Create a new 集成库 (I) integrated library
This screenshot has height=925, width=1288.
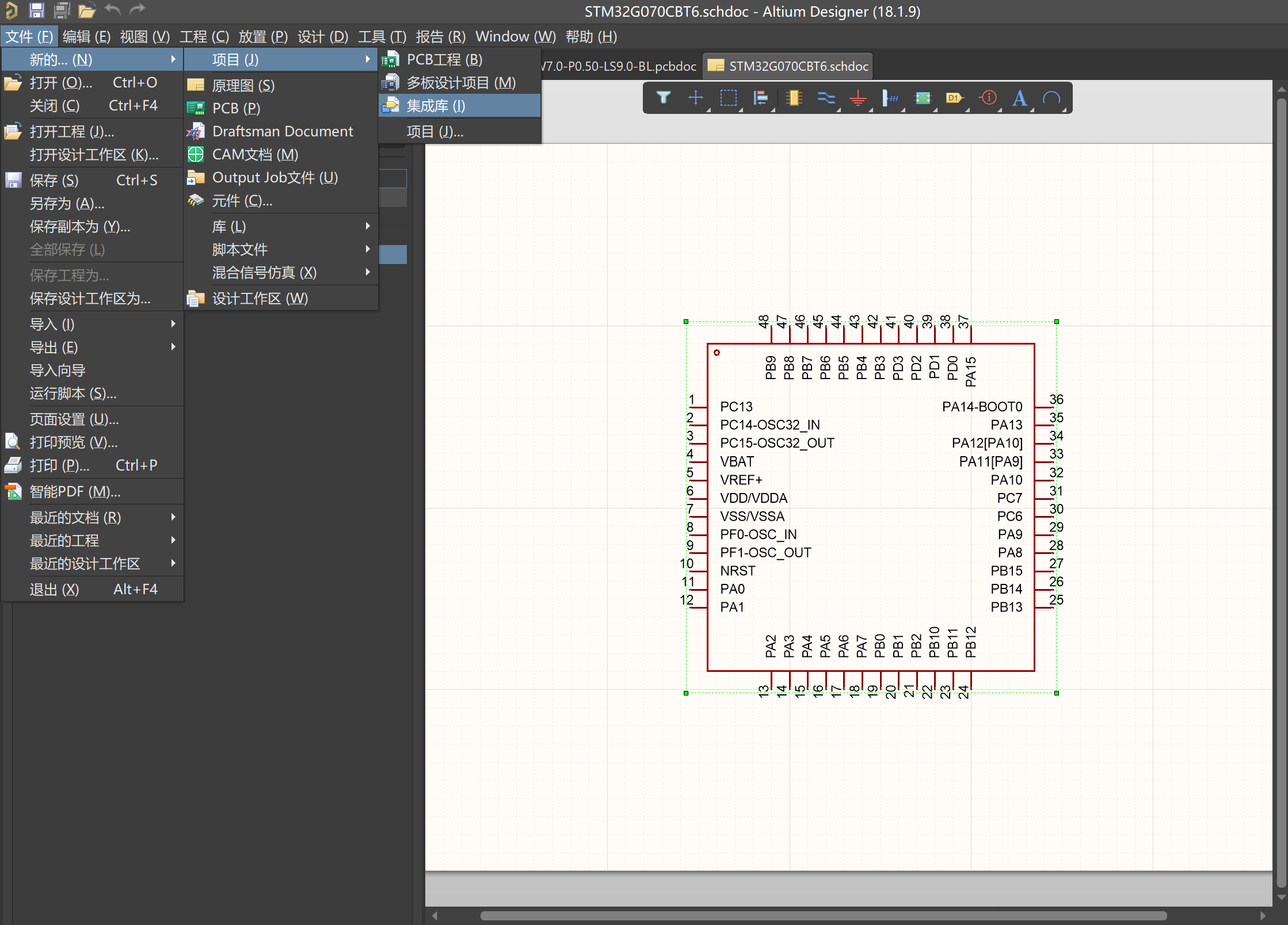[460, 106]
